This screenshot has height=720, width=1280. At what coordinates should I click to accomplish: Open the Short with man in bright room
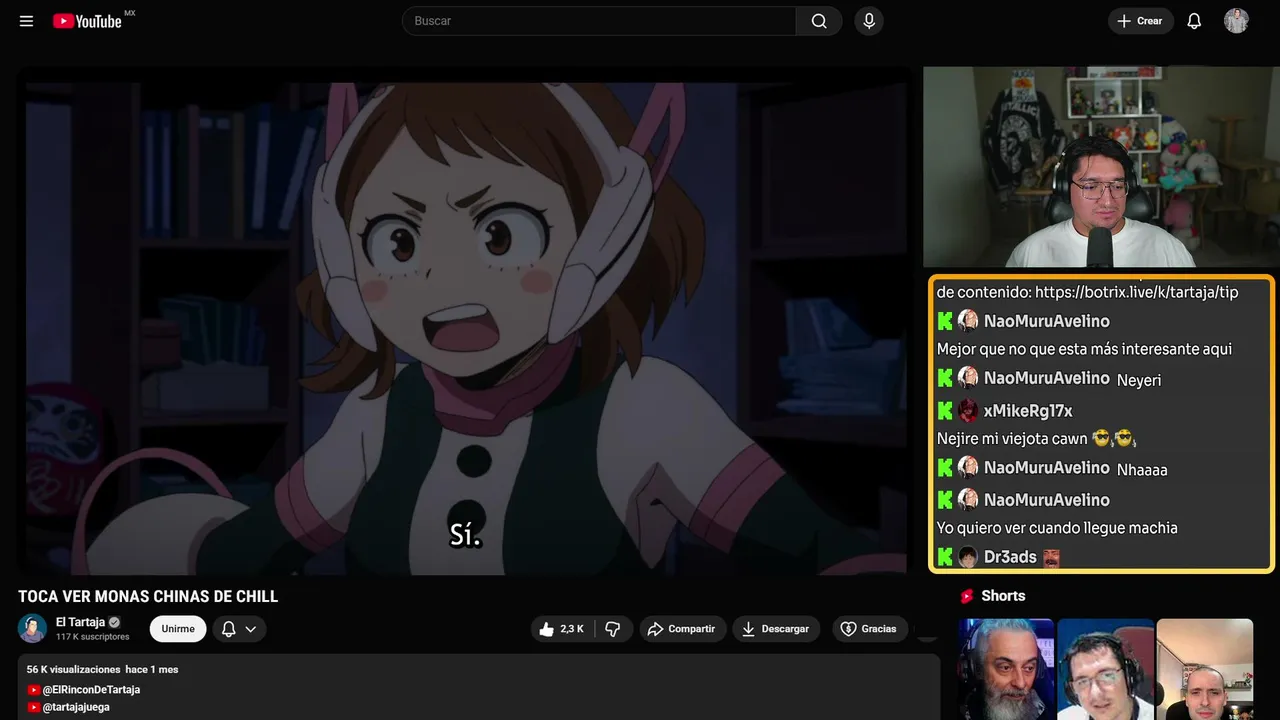pos(1204,669)
